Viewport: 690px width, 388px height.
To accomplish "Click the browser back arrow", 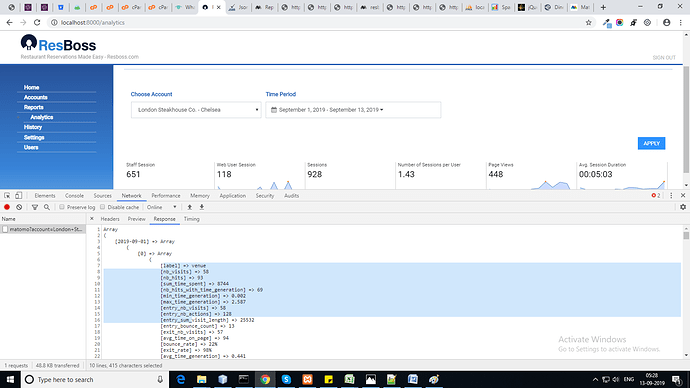I will [10, 22].
